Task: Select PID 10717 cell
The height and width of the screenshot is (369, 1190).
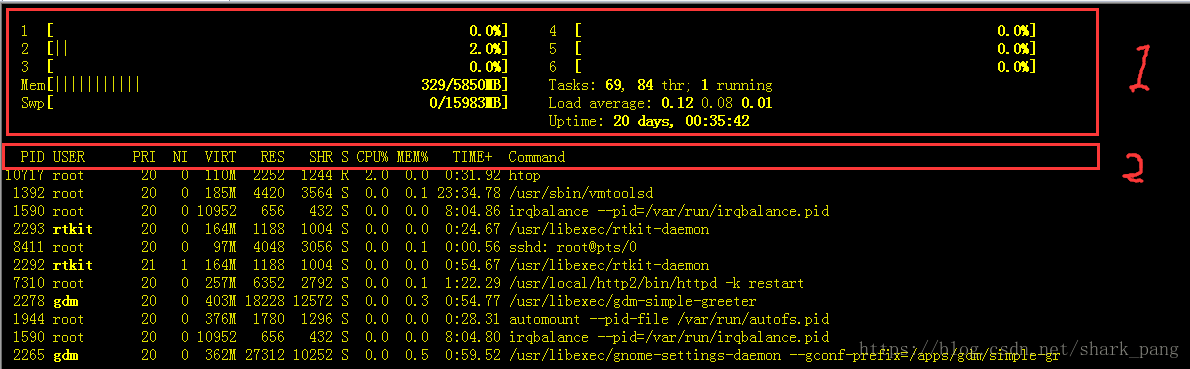Action: point(24,175)
